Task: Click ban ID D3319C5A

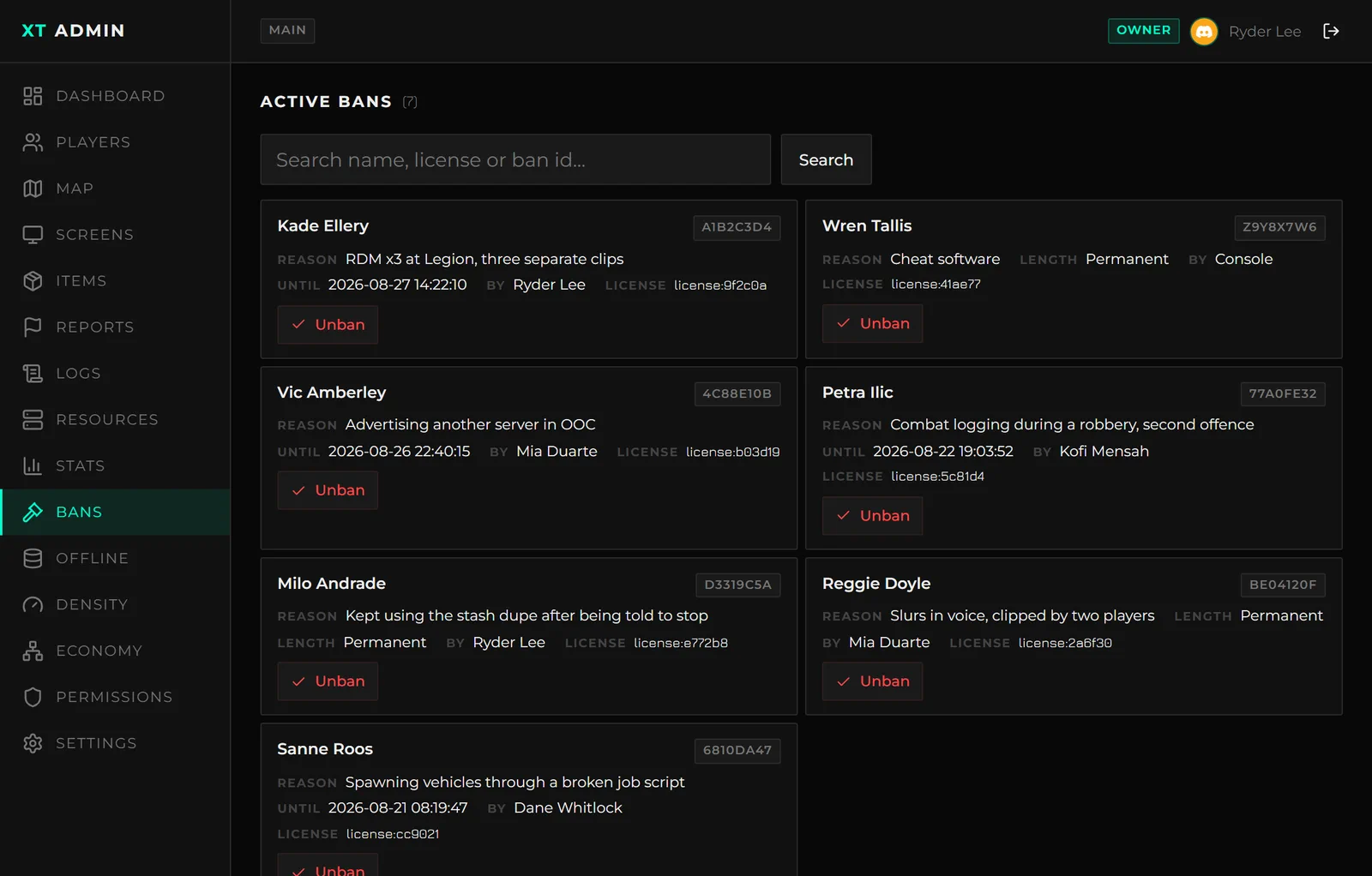Action: point(737,585)
